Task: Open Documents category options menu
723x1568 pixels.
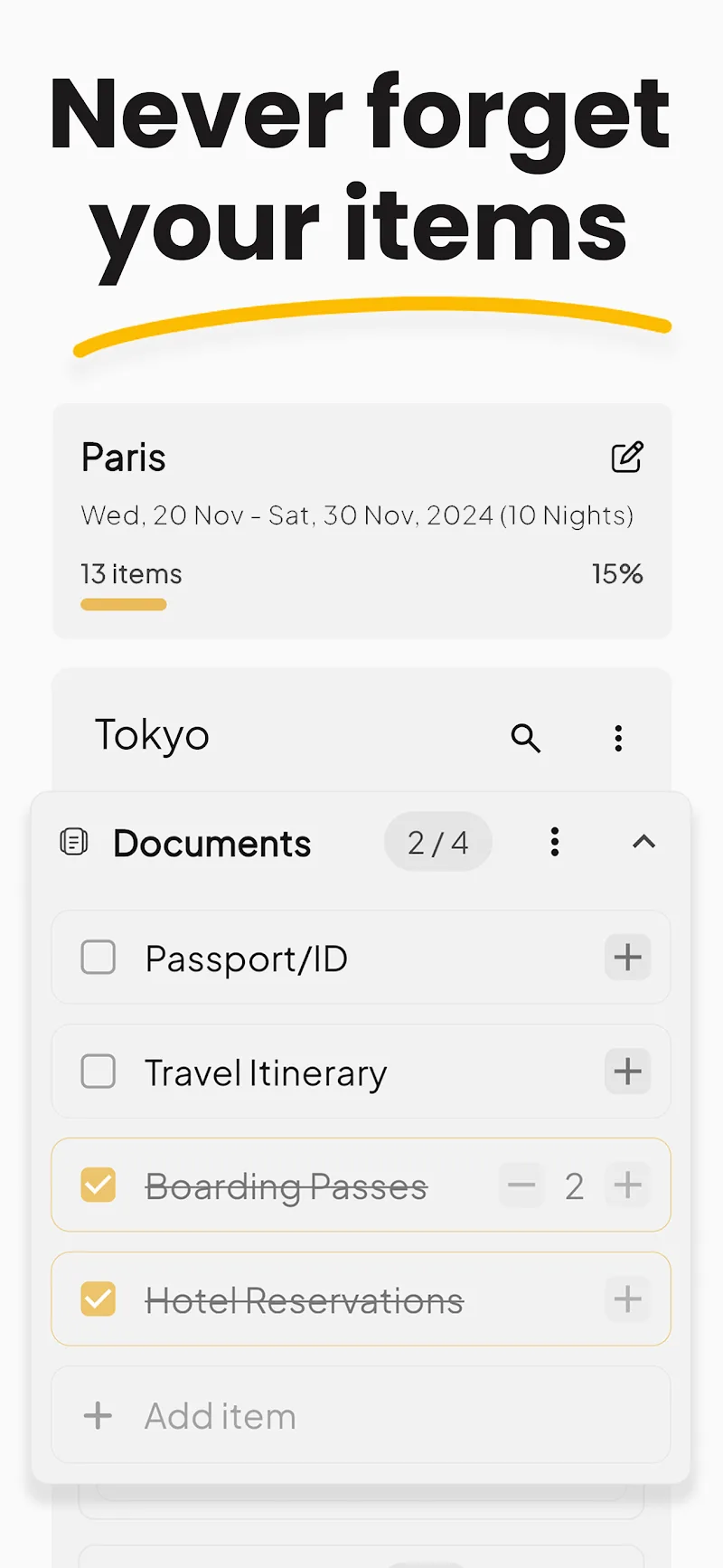Action: (x=555, y=842)
